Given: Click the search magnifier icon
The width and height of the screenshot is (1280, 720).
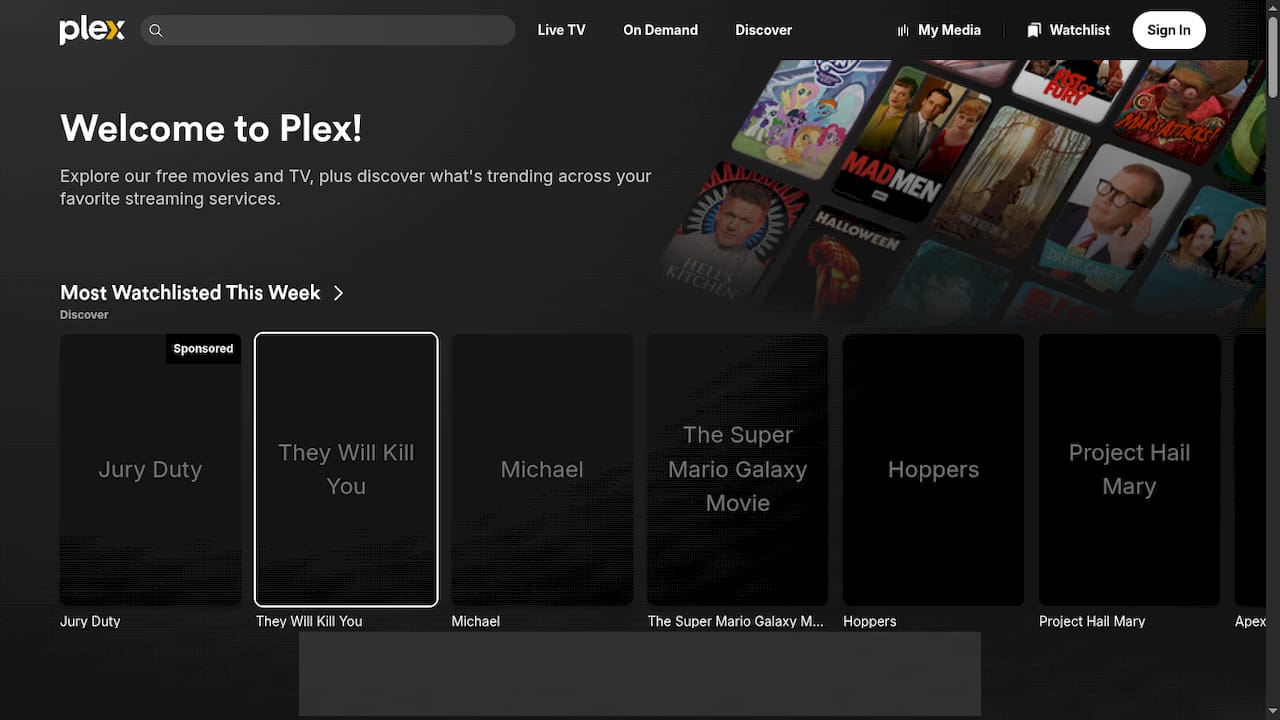Looking at the screenshot, I should coord(156,30).
